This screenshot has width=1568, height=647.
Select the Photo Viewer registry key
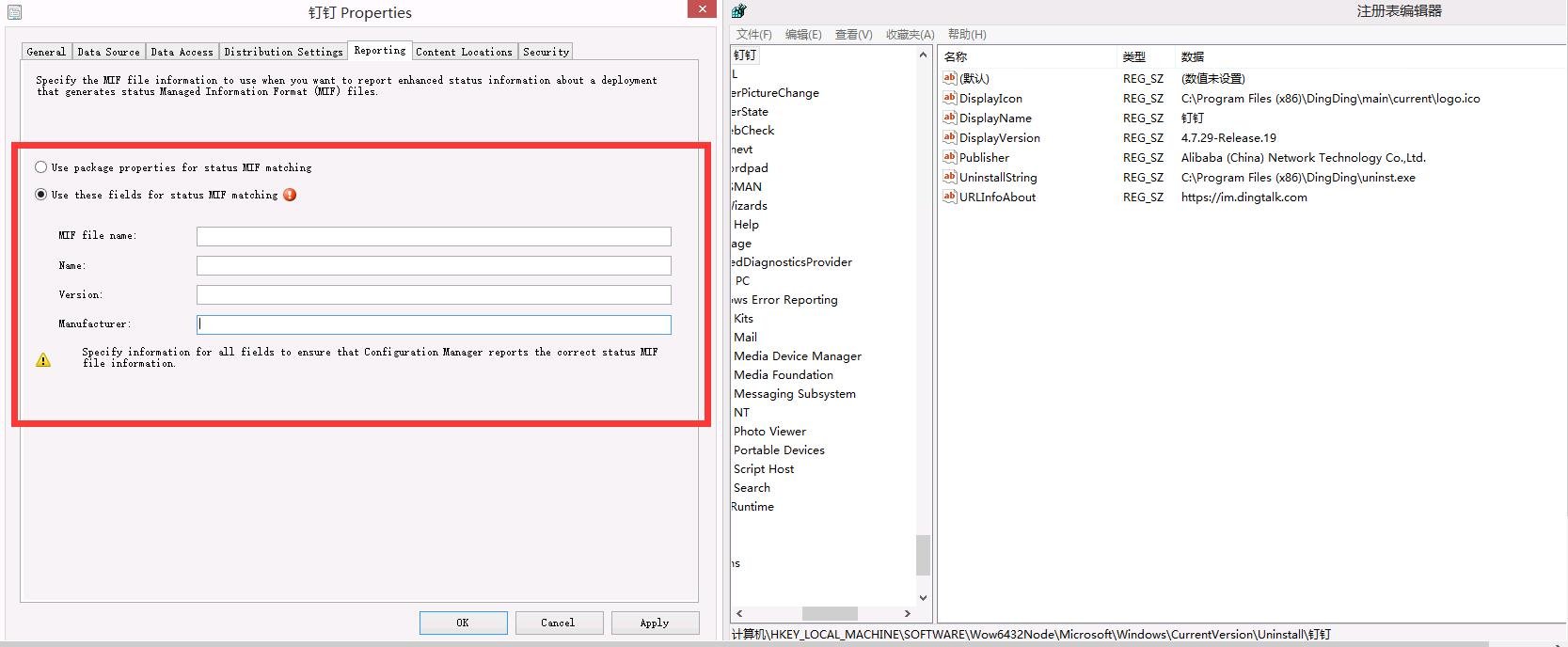coord(769,432)
